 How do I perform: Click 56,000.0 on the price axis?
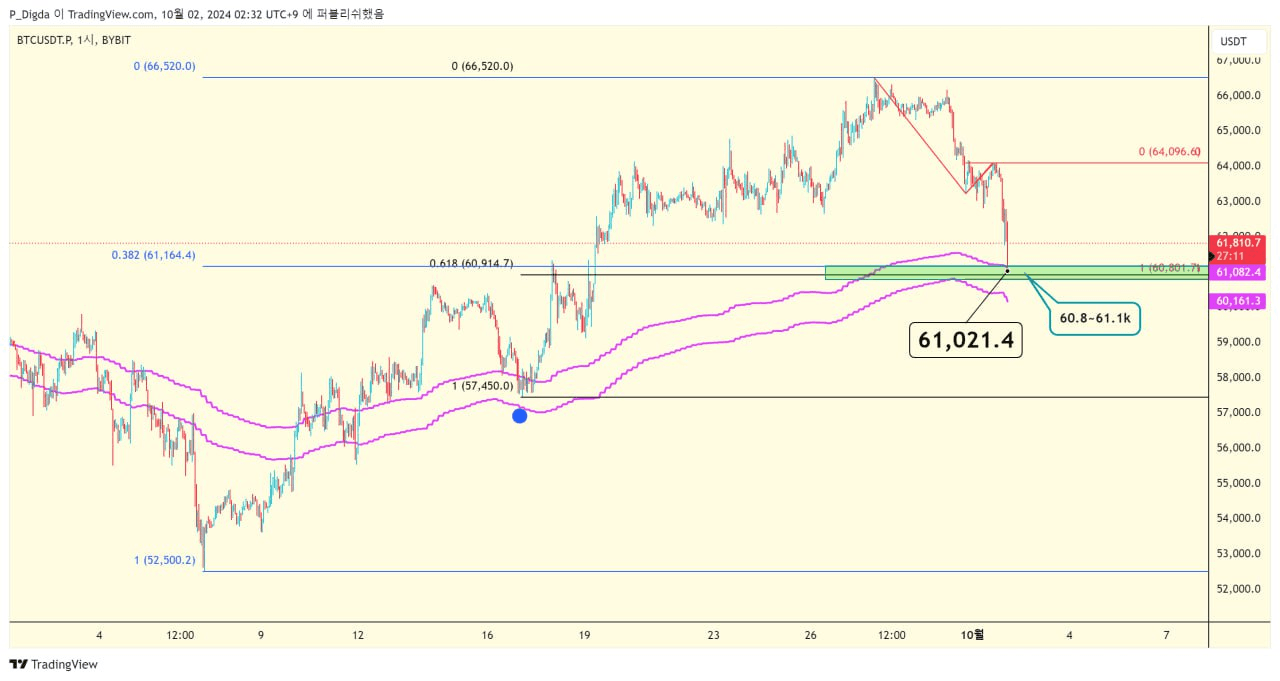pyautogui.click(x=1238, y=448)
